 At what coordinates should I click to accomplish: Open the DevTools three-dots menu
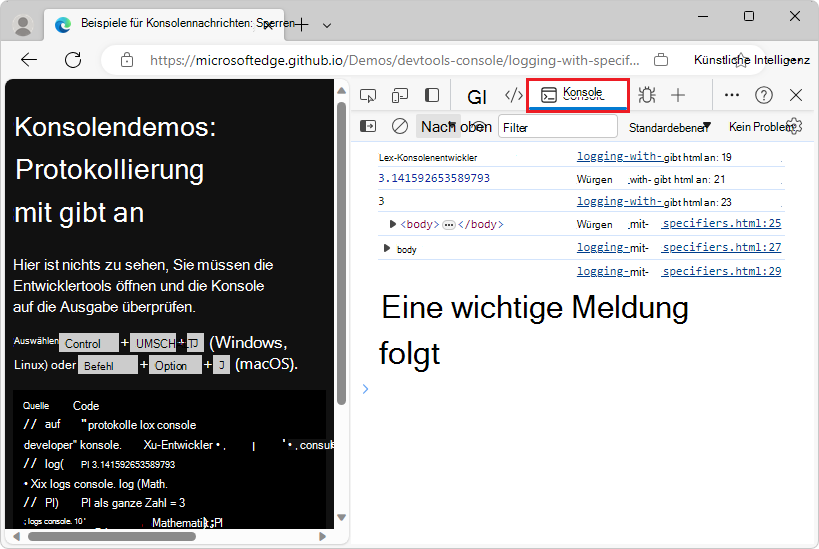[x=732, y=95]
